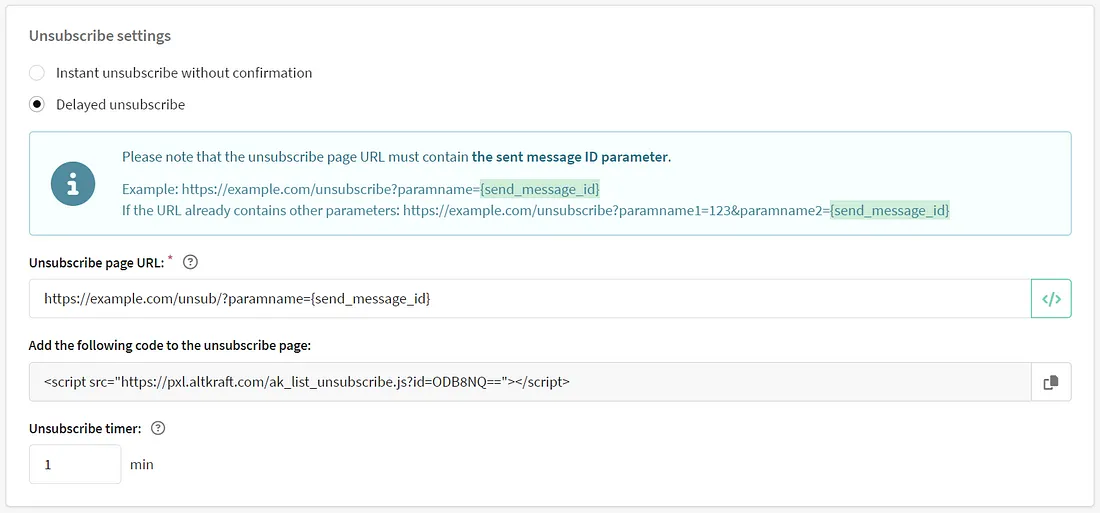The height and width of the screenshot is (513, 1100).
Task: Open help tooltip for Unsubscribe timer
Action: tap(158, 428)
